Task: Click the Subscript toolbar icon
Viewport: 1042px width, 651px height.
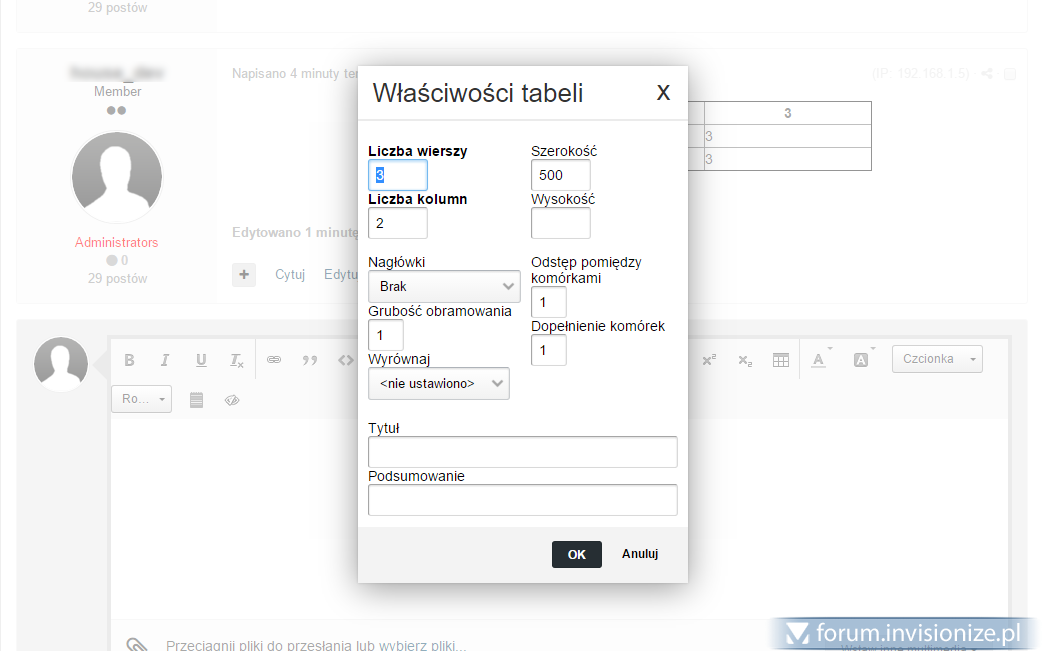Action: [x=745, y=360]
